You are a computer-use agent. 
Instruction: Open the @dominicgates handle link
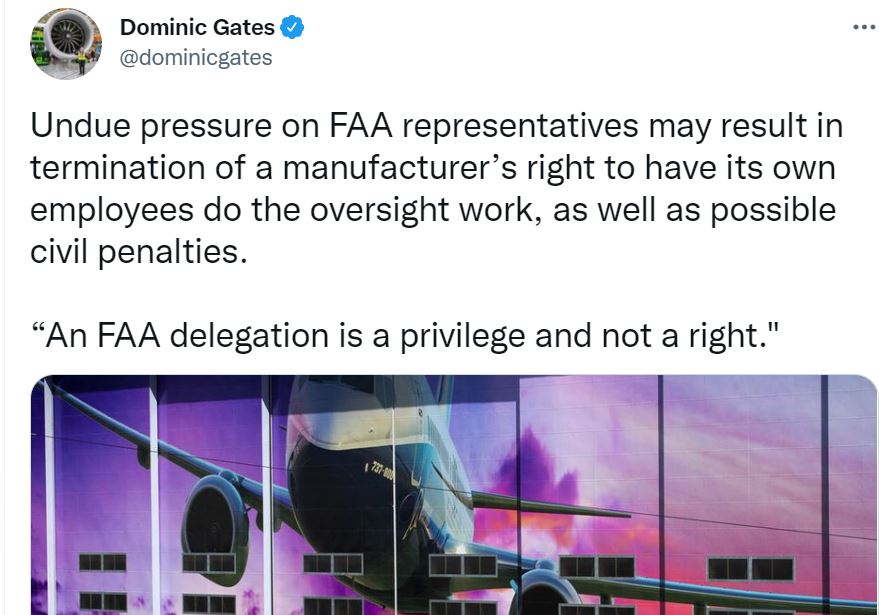tap(196, 57)
